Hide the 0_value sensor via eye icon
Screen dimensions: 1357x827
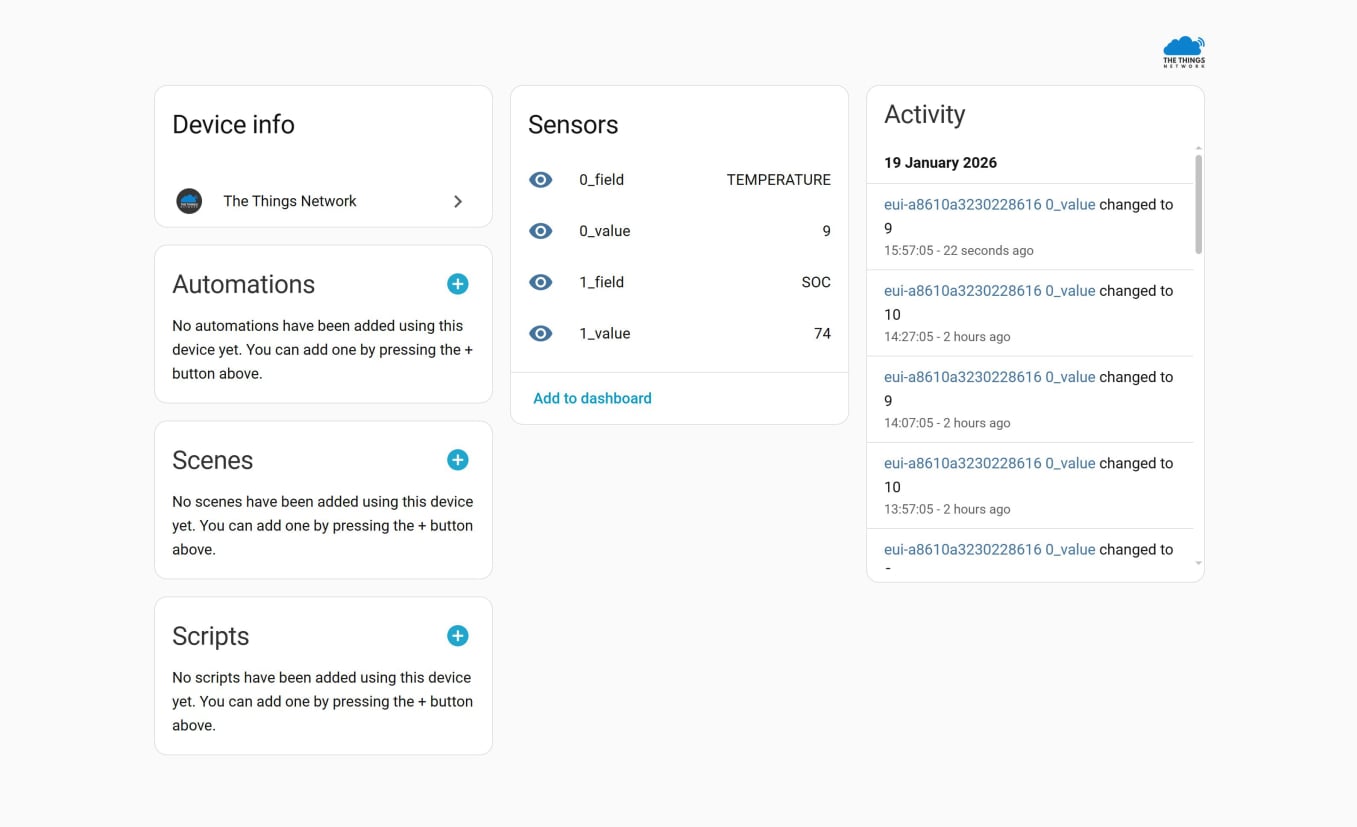tap(540, 231)
